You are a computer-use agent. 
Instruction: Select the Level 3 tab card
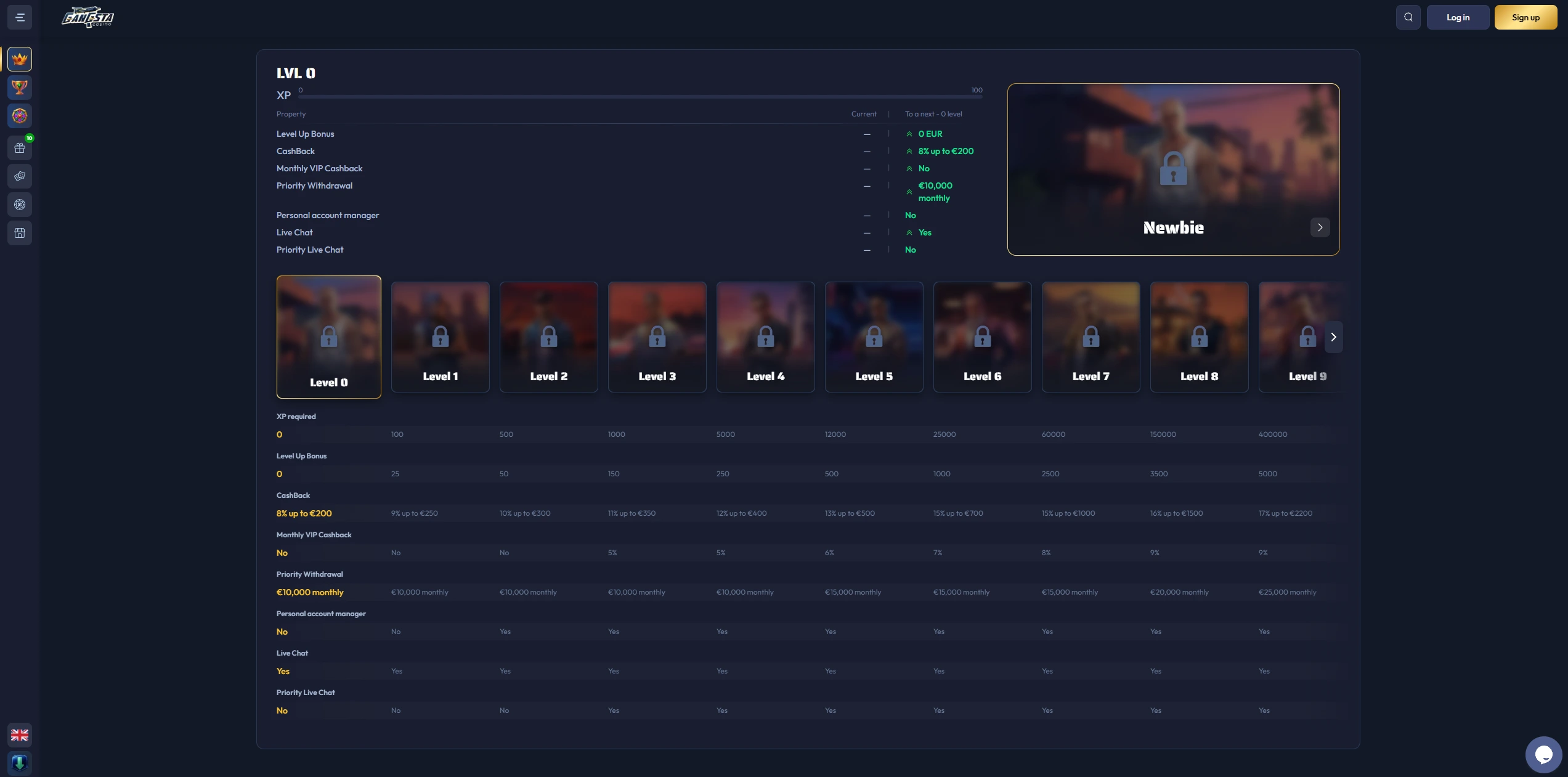(x=657, y=337)
